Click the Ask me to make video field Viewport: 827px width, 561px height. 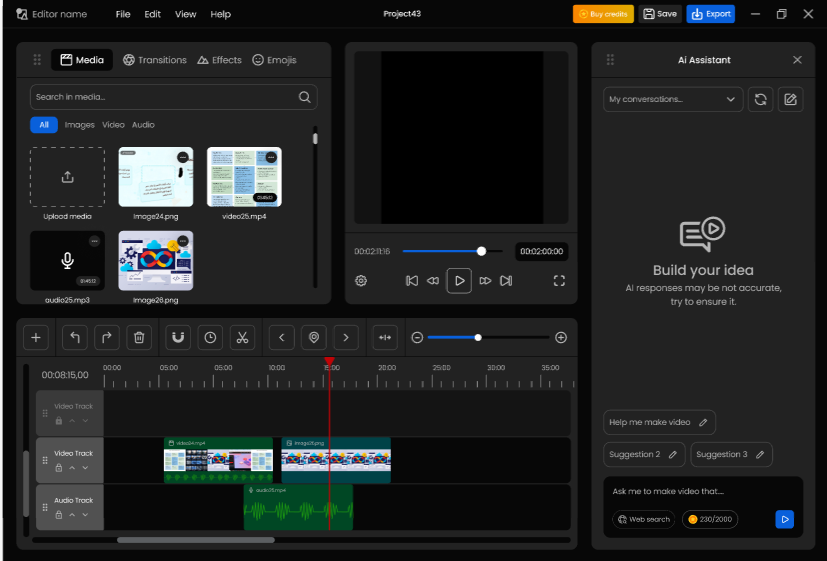coord(703,491)
